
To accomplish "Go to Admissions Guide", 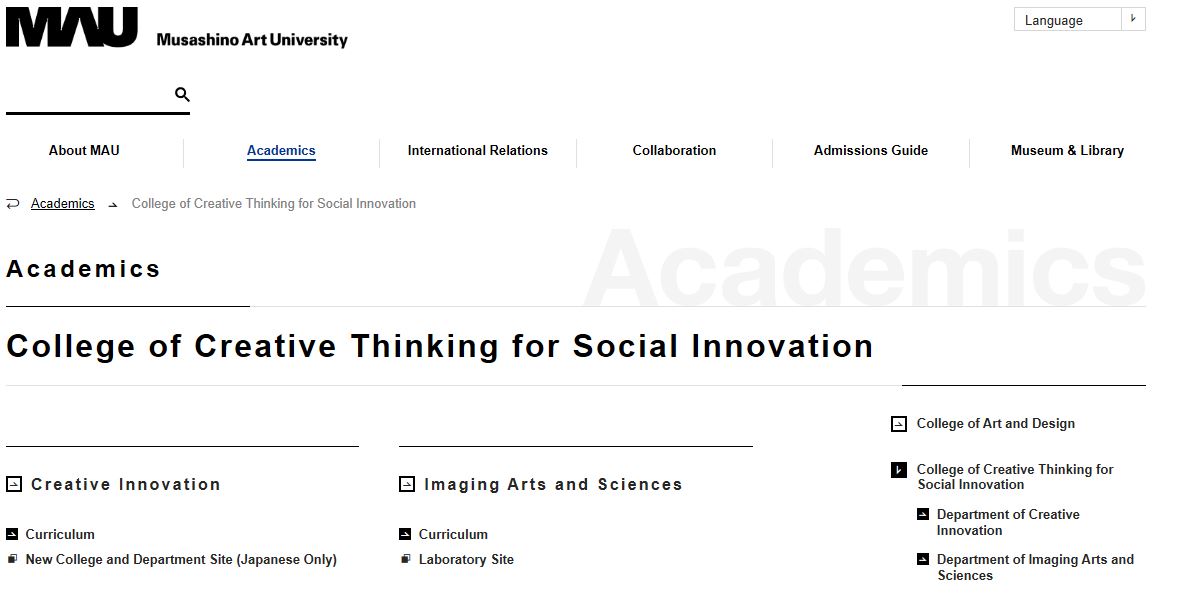I will click(871, 150).
